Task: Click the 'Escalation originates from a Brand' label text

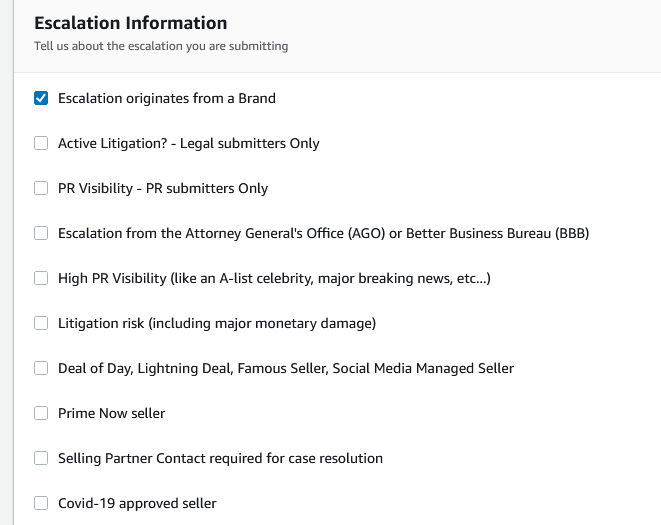Action: [167, 98]
